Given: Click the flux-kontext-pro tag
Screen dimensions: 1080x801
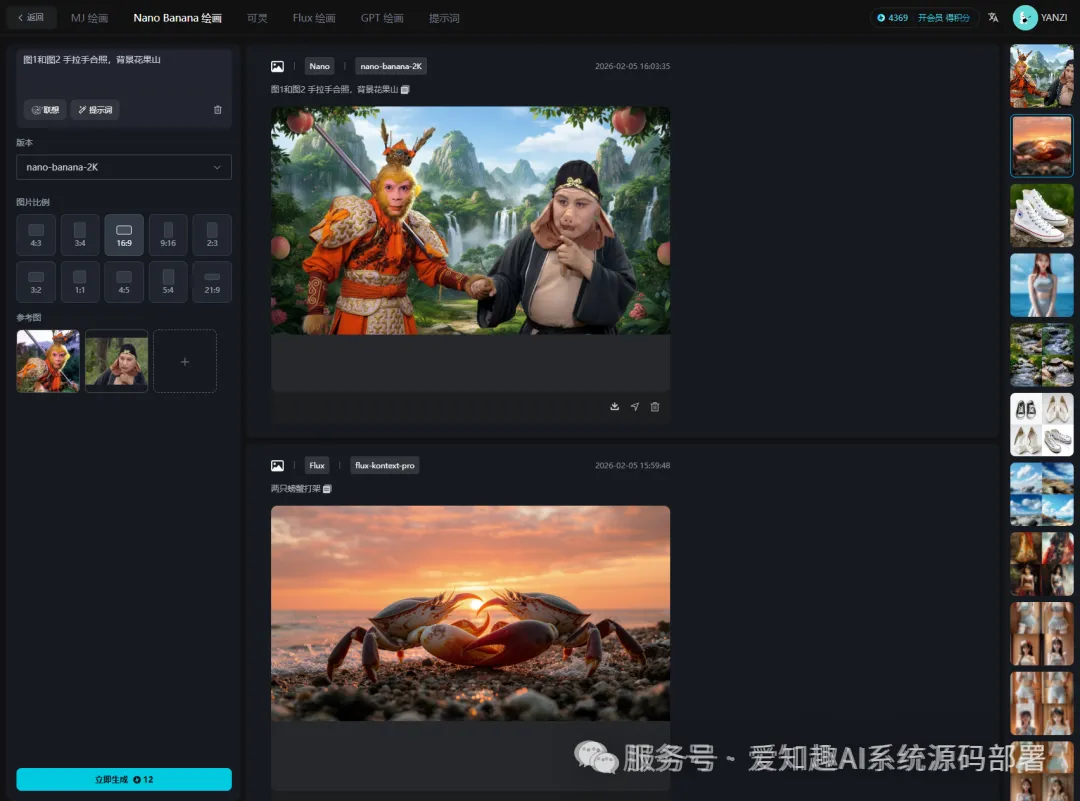Looking at the screenshot, I should [x=385, y=466].
